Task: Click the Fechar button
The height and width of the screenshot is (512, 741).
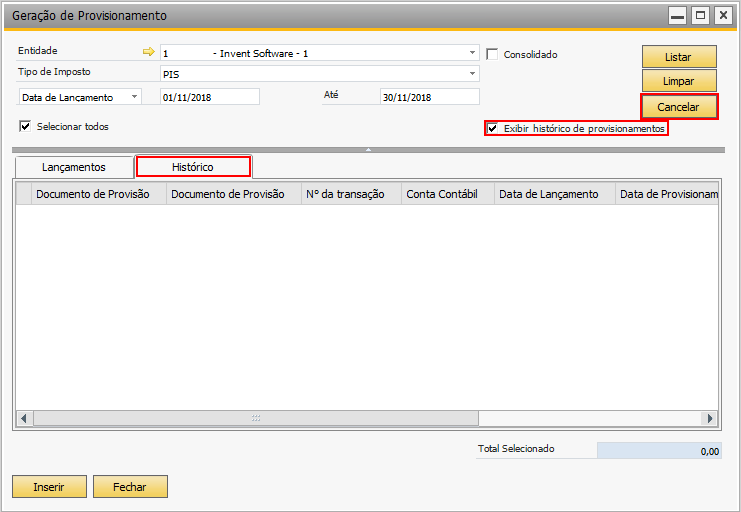Action: click(x=130, y=486)
